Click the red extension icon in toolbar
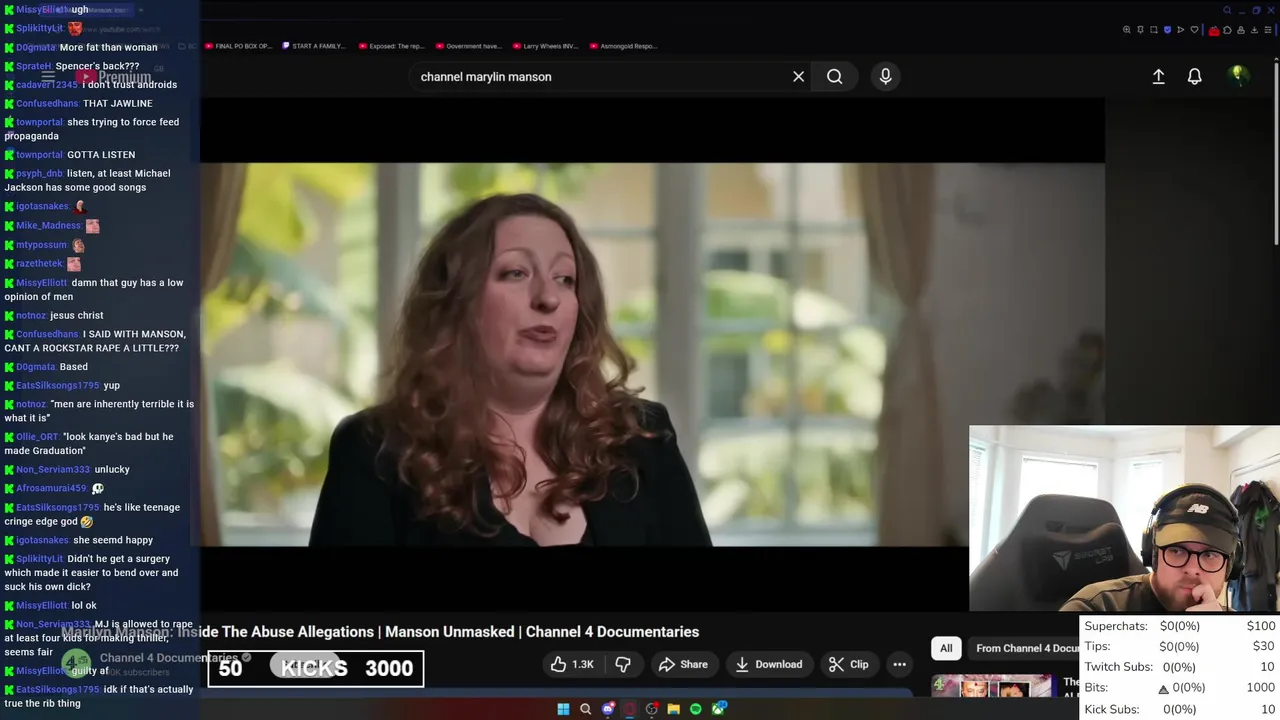This screenshot has height=720, width=1280. tap(1214, 31)
